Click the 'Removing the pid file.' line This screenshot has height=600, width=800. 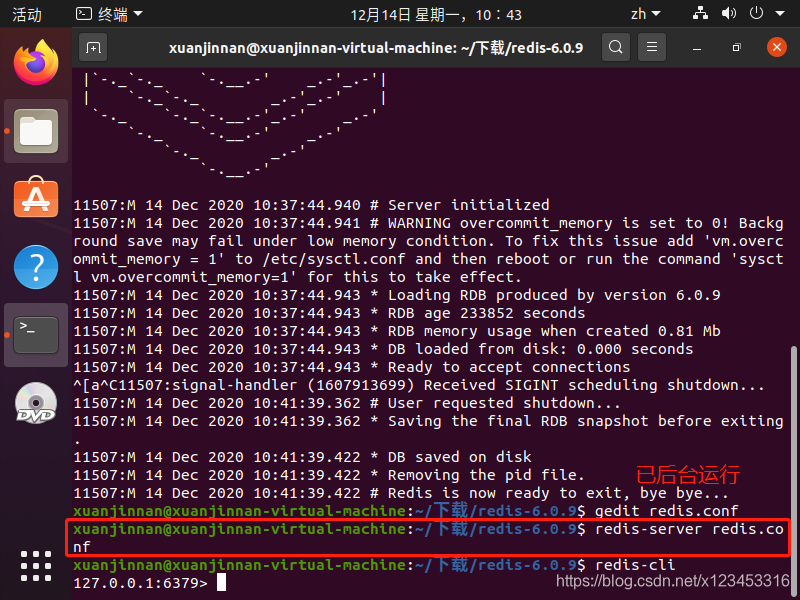[x=329, y=474]
